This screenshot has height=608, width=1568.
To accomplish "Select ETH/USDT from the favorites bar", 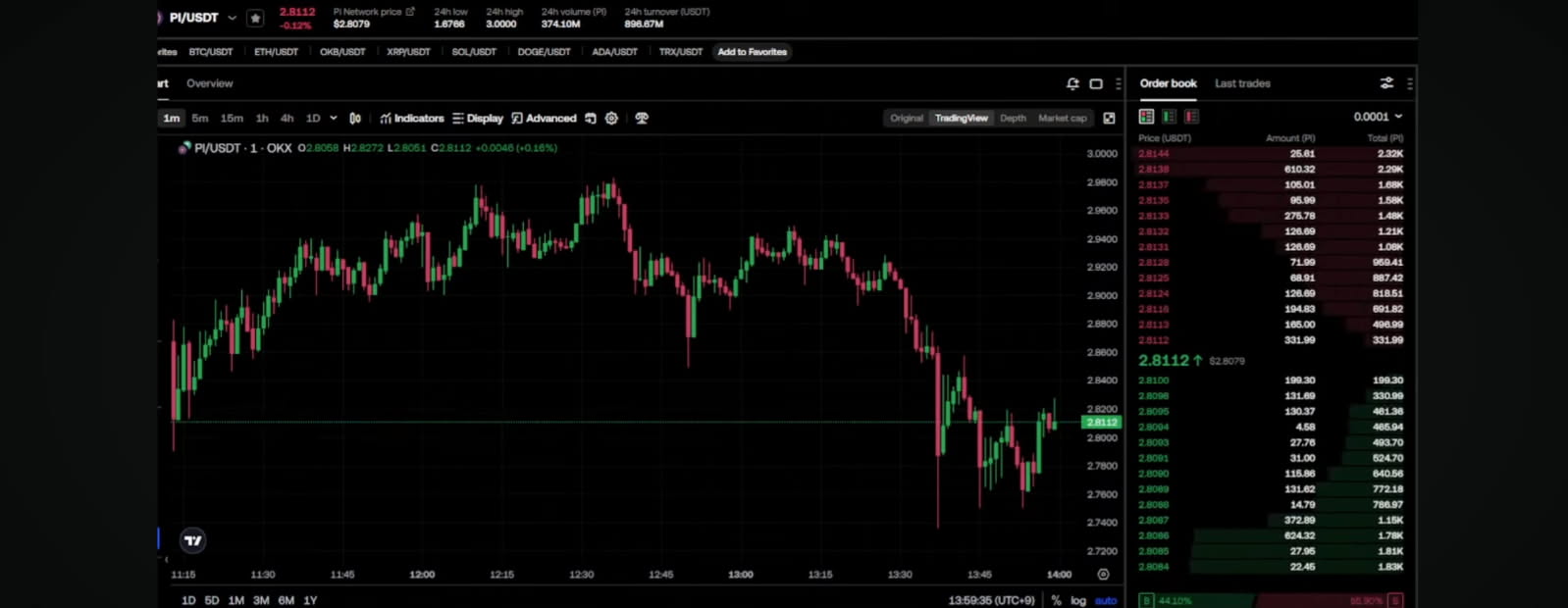I will [276, 52].
